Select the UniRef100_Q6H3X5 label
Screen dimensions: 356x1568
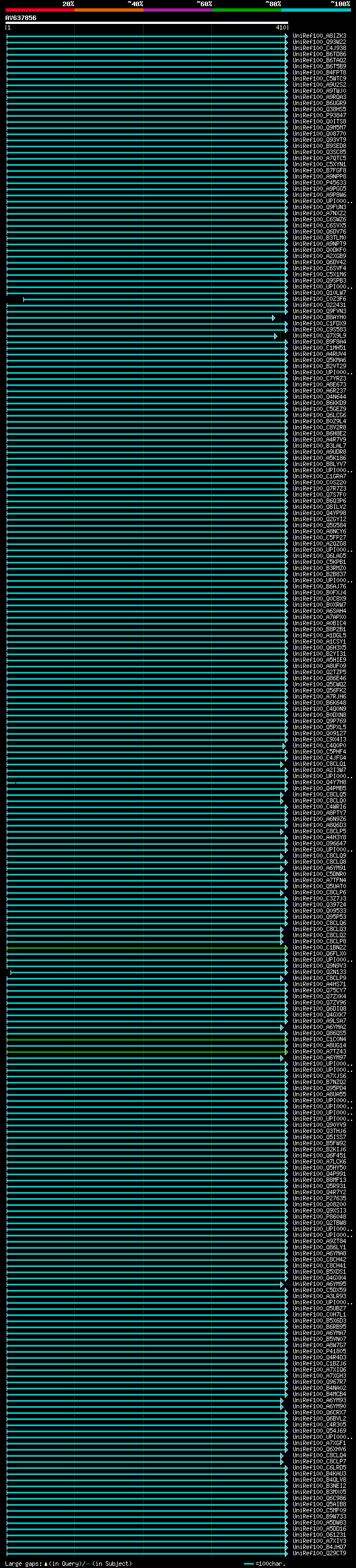point(319,647)
